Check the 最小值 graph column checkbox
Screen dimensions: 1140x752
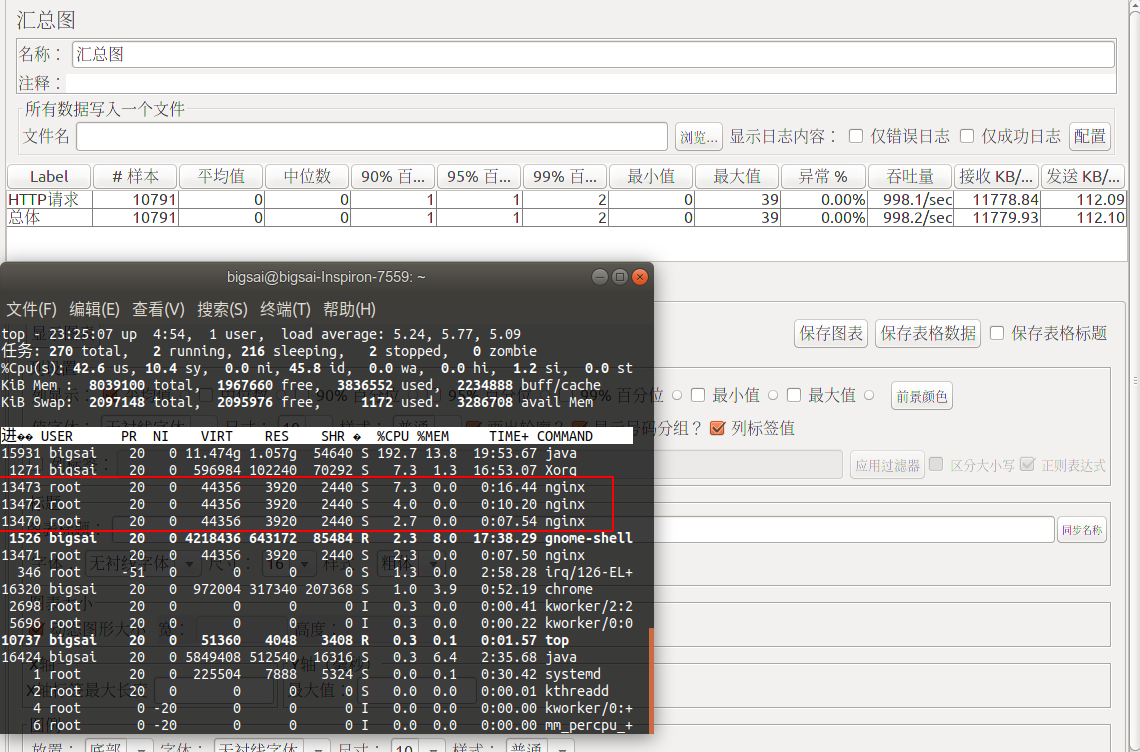coord(698,395)
